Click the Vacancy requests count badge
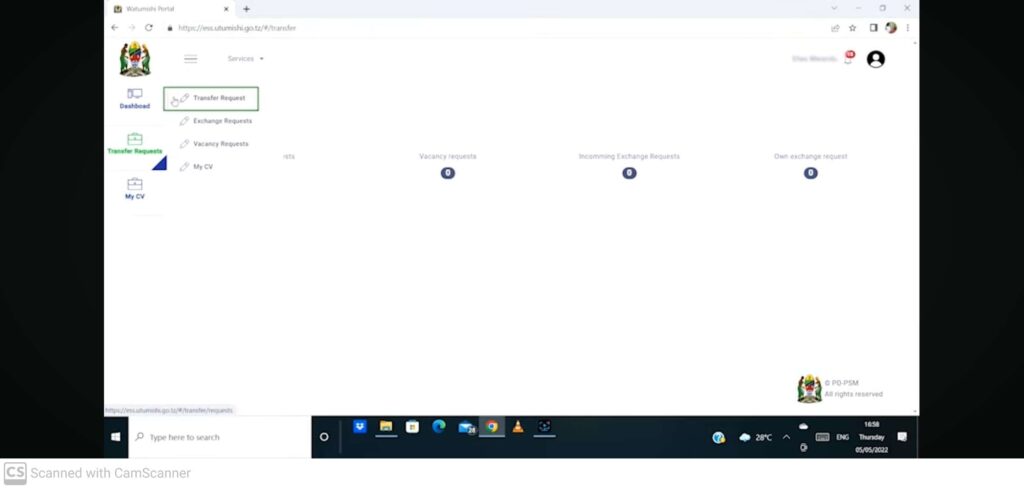Image resolution: width=1024 pixels, height=489 pixels. tap(447, 173)
